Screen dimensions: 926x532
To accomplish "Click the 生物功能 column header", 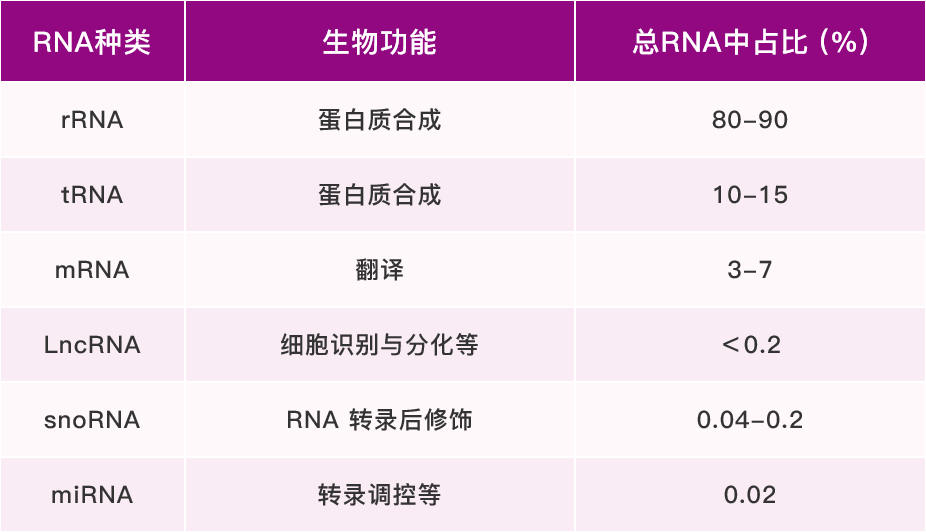I will [379, 44].
